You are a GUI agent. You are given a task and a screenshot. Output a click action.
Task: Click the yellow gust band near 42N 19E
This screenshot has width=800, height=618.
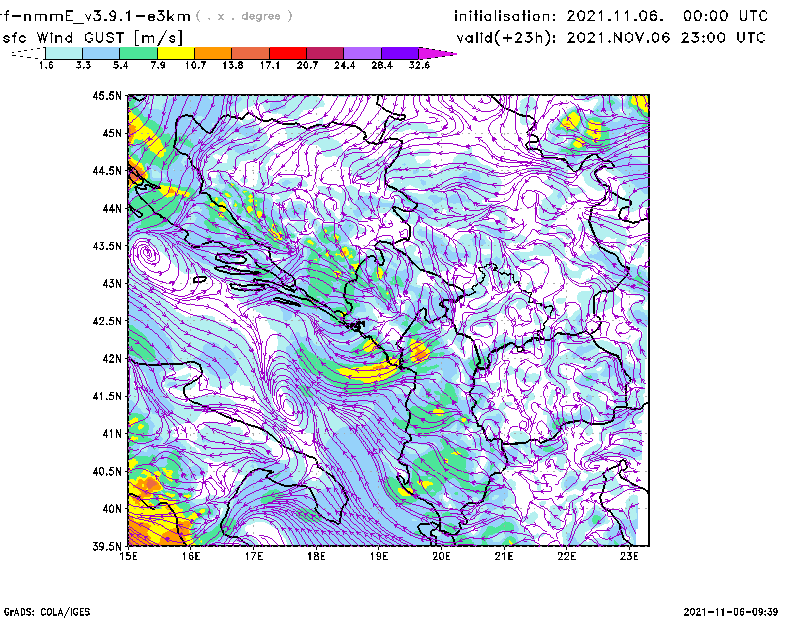[x=369, y=371]
